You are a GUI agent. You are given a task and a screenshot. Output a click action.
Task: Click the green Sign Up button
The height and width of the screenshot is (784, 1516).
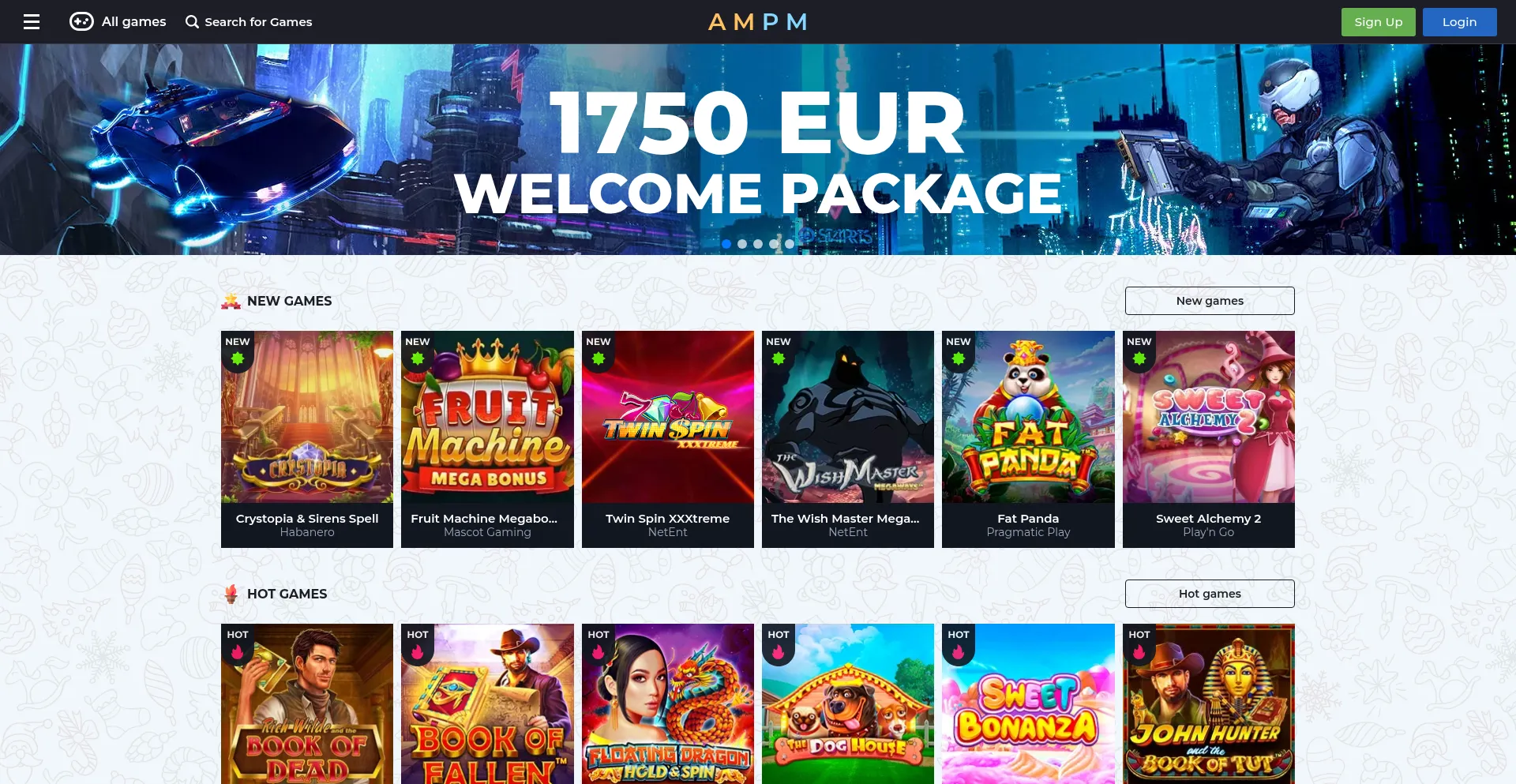coord(1379,22)
